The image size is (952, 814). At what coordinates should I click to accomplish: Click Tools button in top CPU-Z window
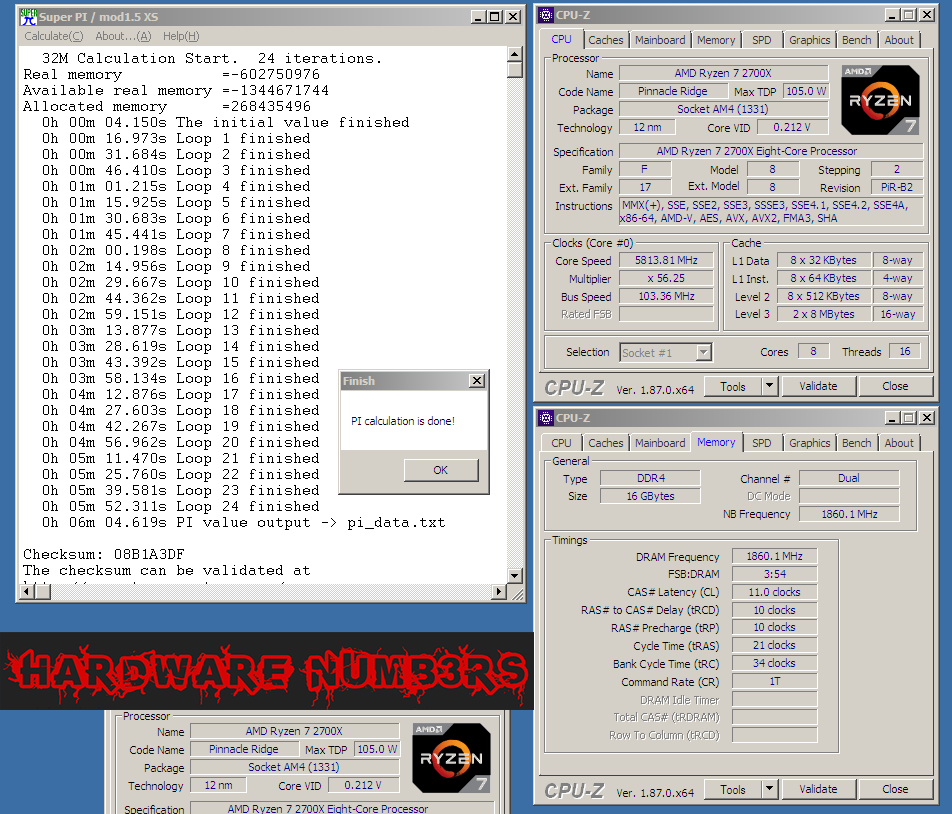[x=733, y=387]
